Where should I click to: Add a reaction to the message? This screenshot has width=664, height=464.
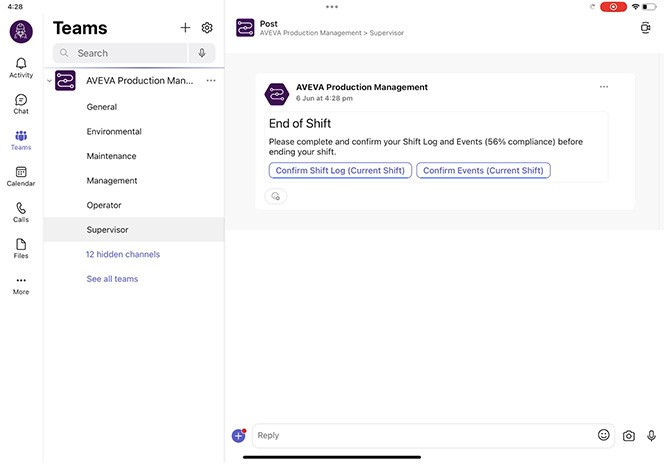coord(276,196)
